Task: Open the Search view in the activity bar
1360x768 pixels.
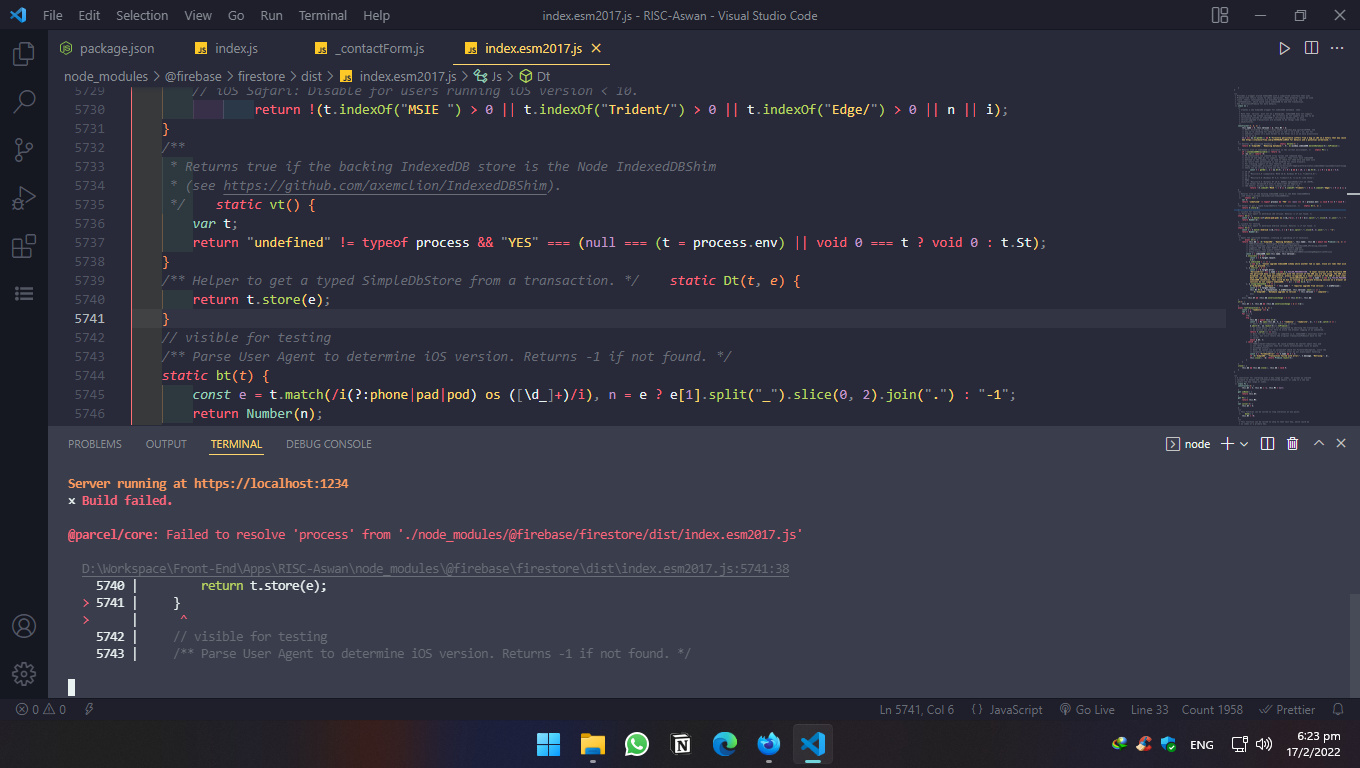Action: point(24,101)
